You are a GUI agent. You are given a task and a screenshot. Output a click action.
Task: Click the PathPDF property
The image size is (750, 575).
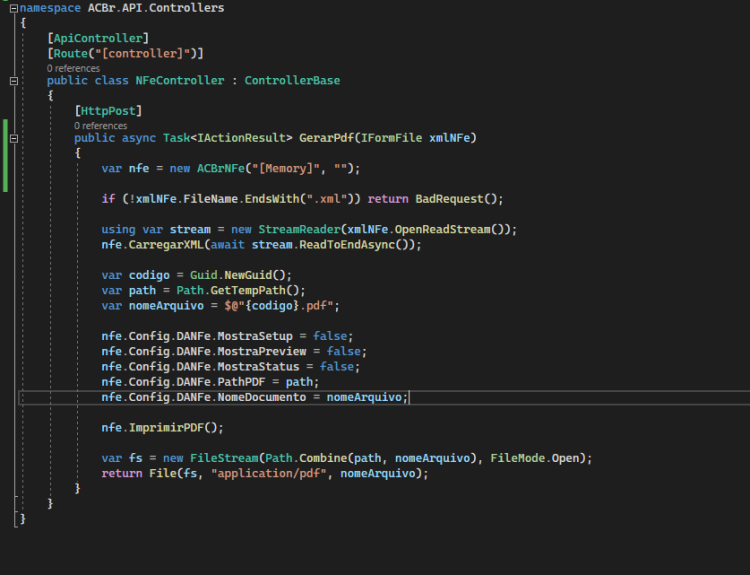click(241, 382)
